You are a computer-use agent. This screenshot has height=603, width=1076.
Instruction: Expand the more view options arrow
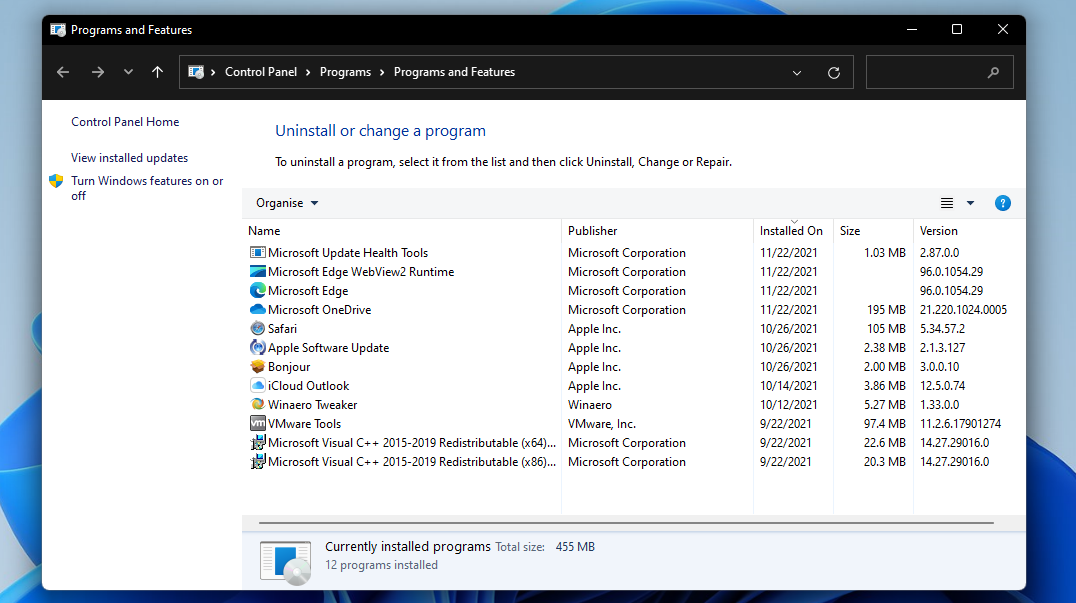[x=970, y=203]
